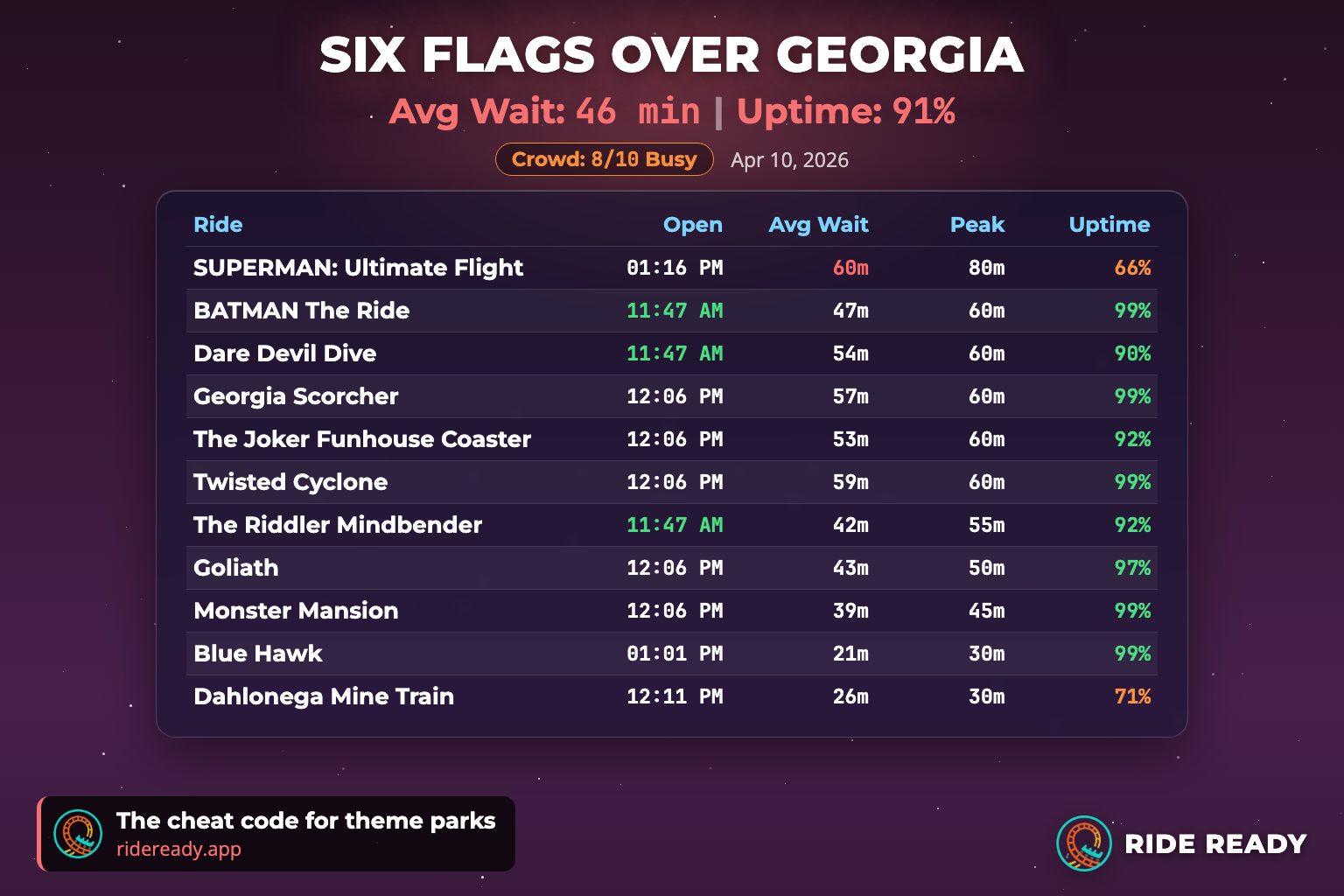Image resolution: width=1344 pixels, height=896 pixels.
Task: Click the SIX FLAGS OVER GEORGIA title
Action: pyautogui.click(x=672, y=55)
